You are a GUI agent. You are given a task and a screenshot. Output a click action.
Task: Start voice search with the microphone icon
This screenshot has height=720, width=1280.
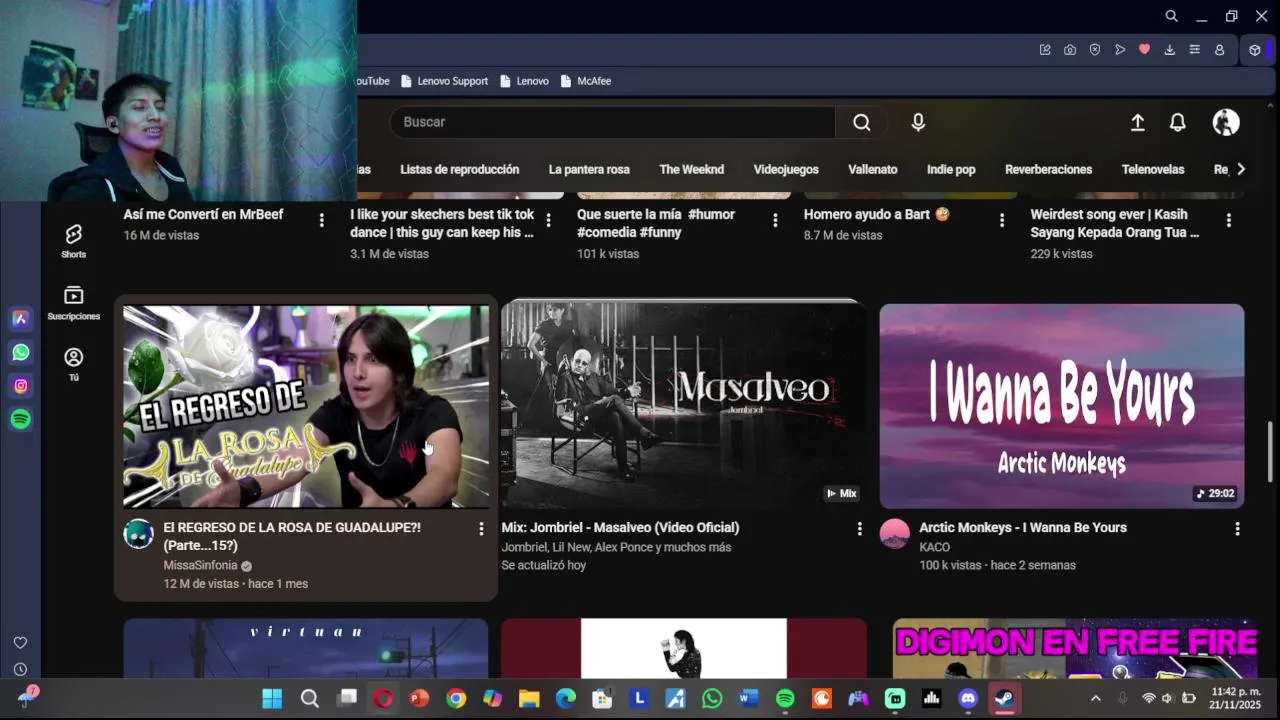click(918, 122)
